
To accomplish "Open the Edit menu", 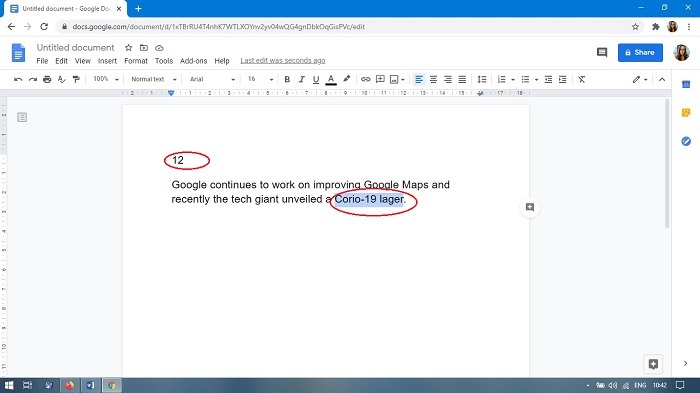I will (62, 61).
